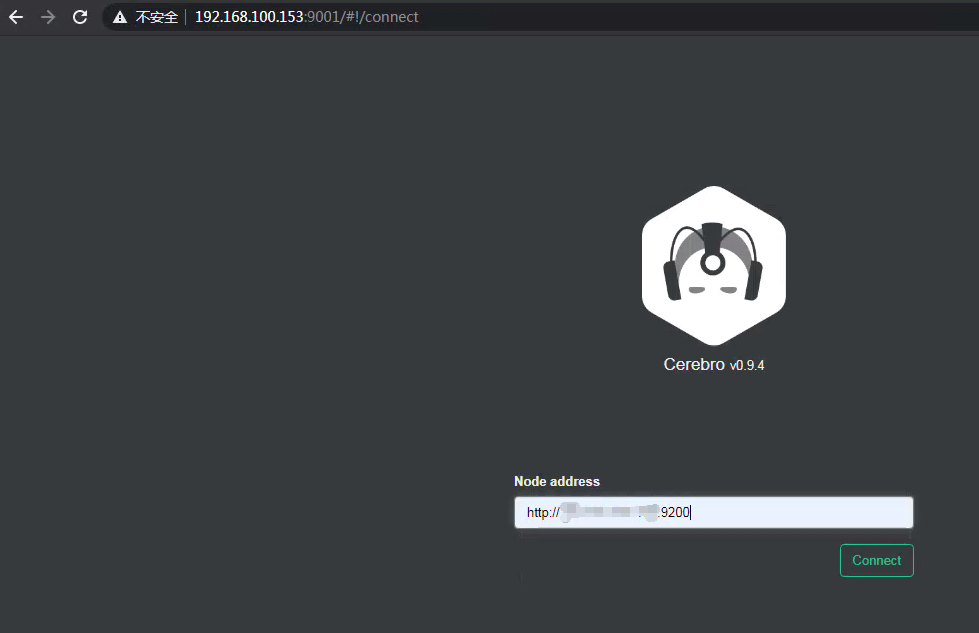Select the address bar URL 192.168.100.153:9001

(307, 17)
